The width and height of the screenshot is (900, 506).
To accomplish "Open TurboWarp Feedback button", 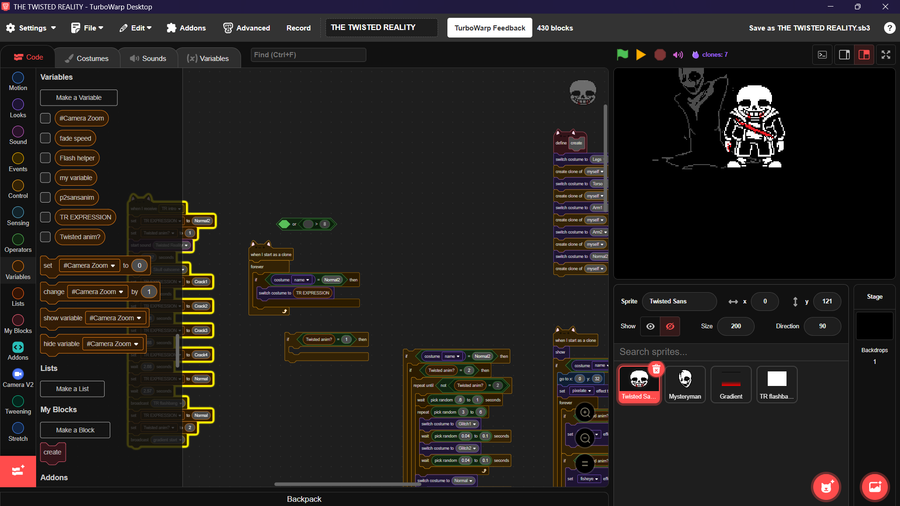I will tap(490, 28).
